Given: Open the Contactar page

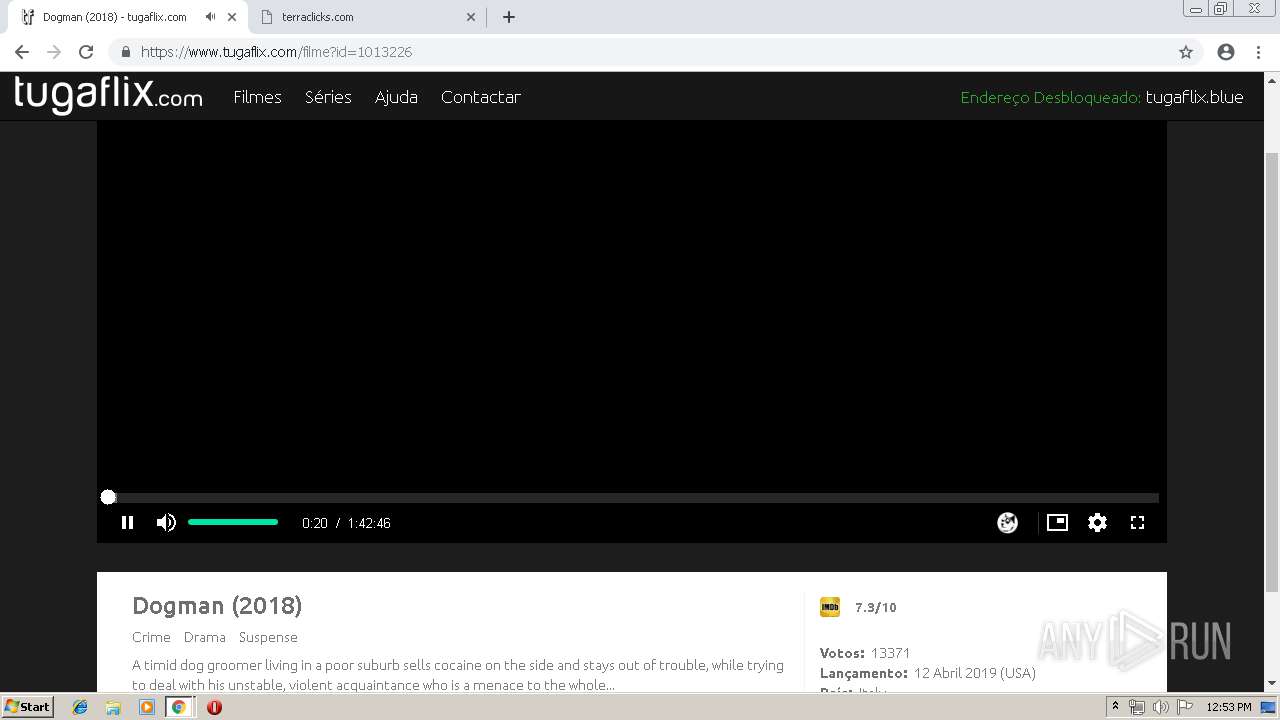Looking at the screenshot, I should click(x=481, y=97).
